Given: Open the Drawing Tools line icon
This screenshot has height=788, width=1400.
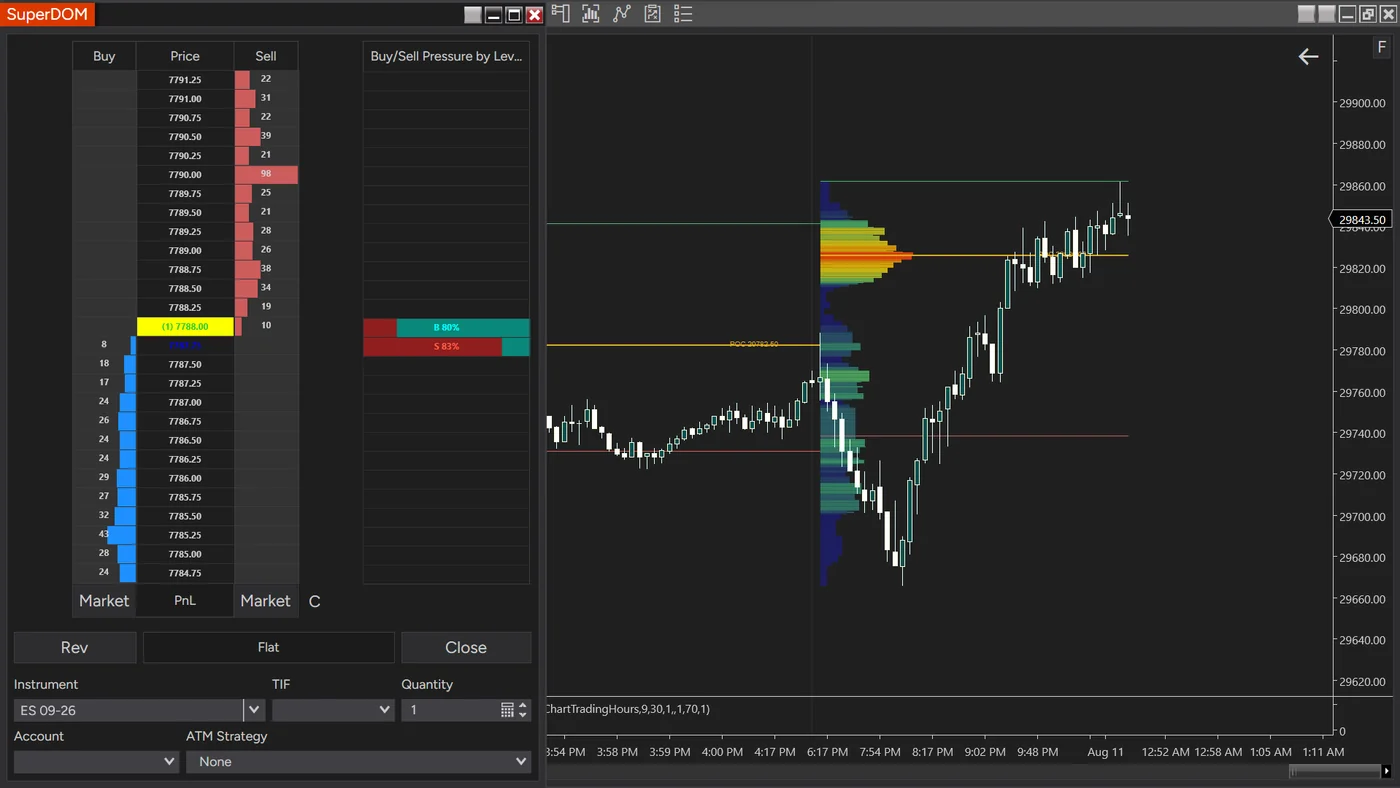Looking at the screenshot, I should [622, 14].
